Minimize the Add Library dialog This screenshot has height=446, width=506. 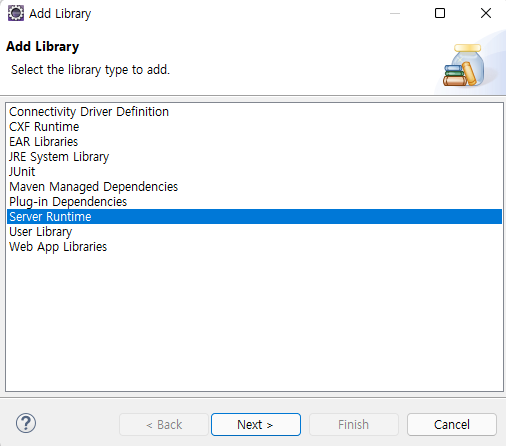(x=395, y=13)
